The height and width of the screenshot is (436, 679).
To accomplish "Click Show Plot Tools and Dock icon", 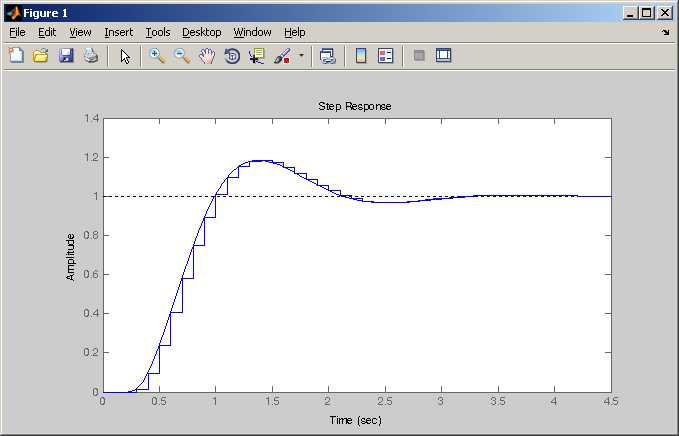I will pos(443,55).
